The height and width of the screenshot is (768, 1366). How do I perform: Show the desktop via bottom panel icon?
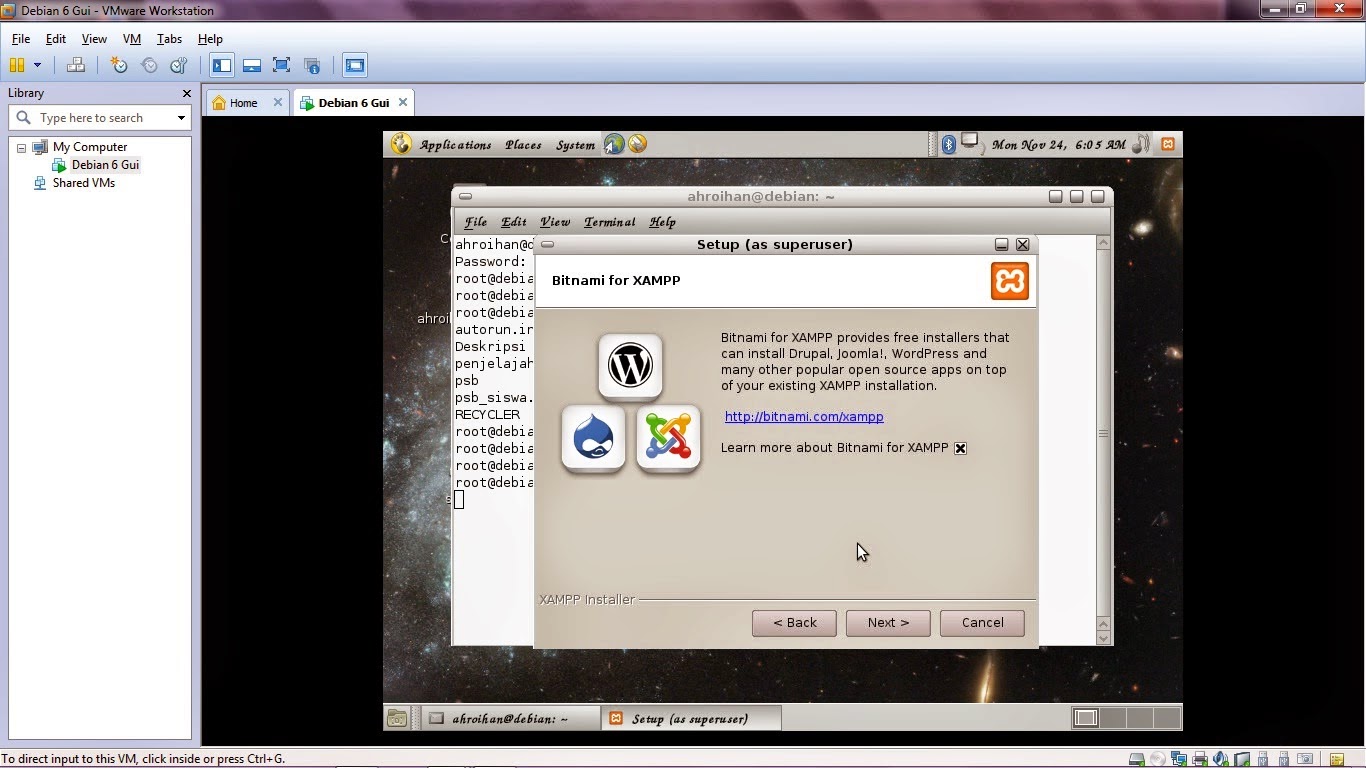397,718
